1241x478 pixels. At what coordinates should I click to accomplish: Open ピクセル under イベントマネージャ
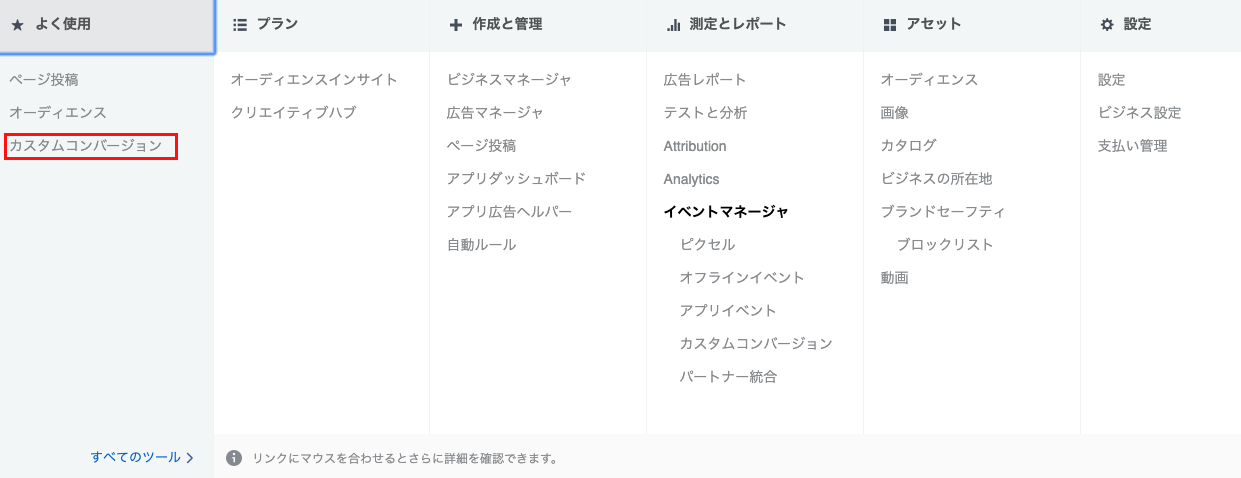pos(707,245)
